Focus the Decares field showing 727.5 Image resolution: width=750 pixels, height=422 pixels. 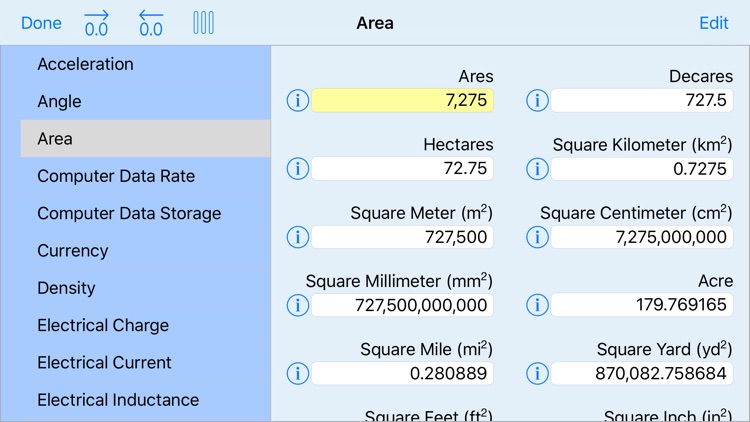(x=642, y=100)
